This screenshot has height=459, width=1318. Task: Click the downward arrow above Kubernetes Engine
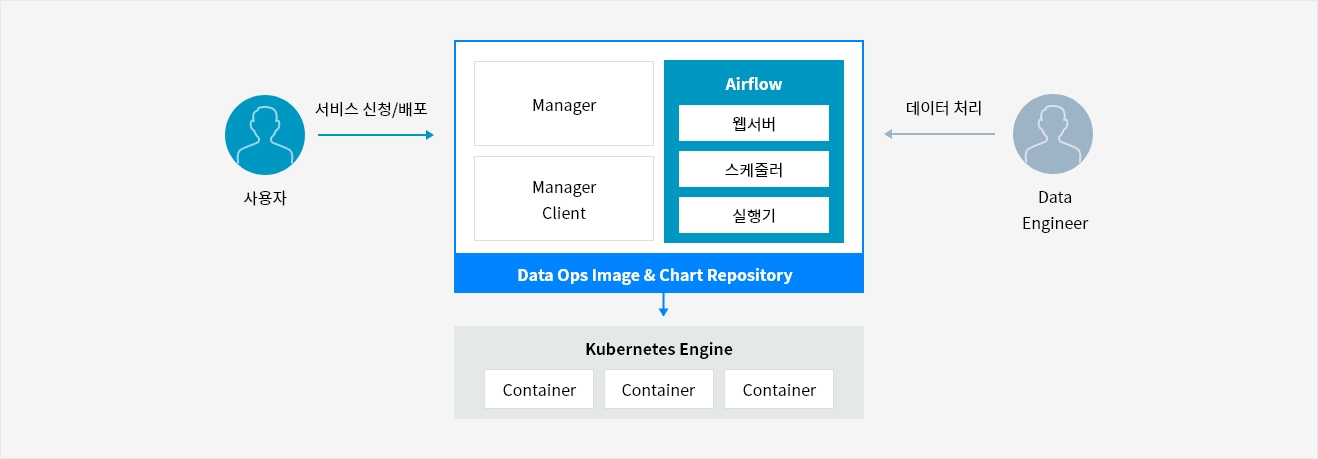[663, 306]
